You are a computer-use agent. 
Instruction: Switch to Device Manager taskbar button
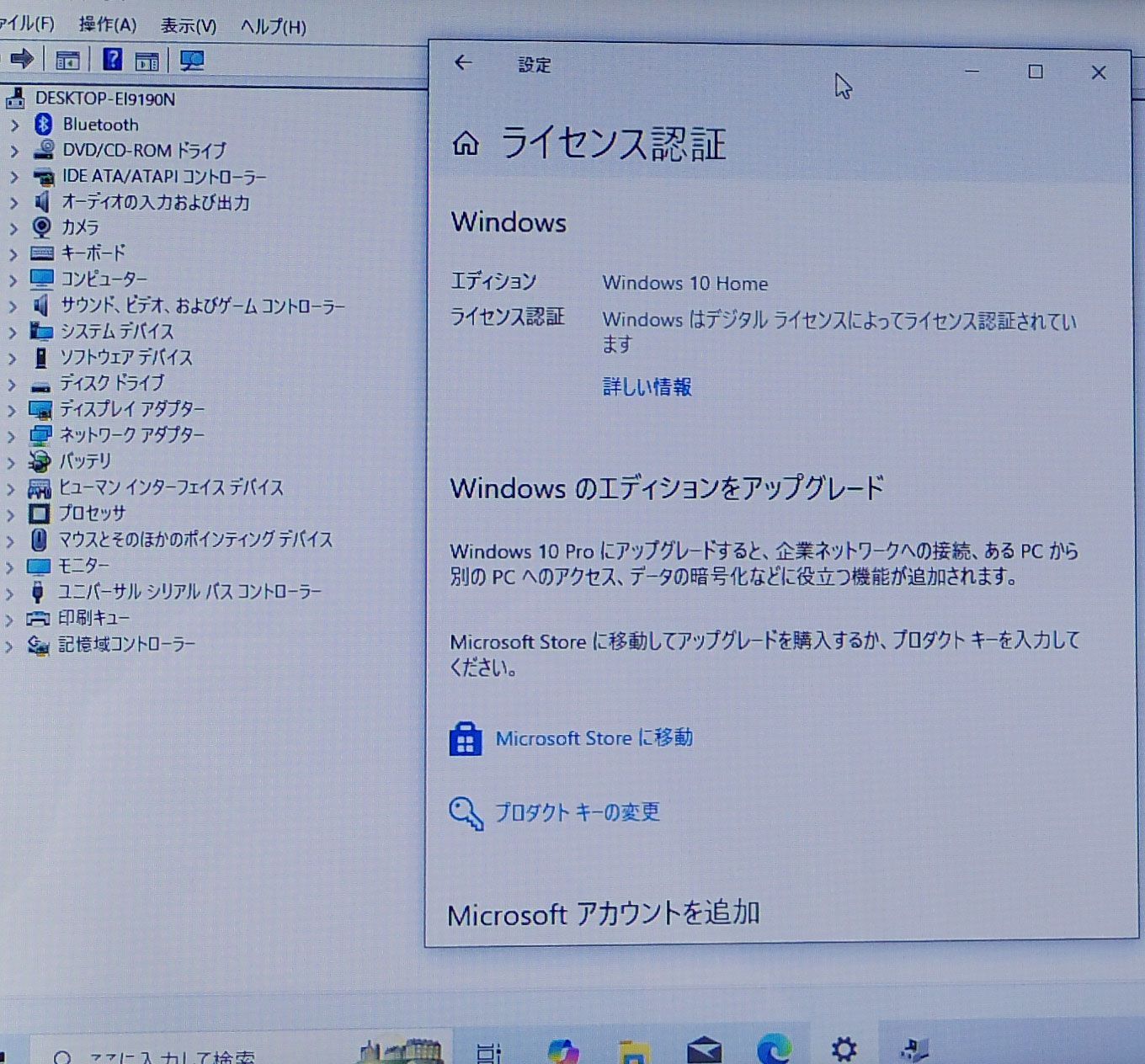point(913,1049)
